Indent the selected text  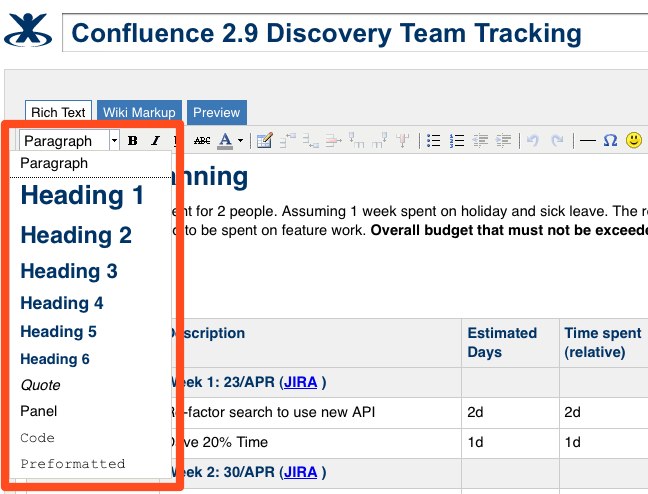coord(503,141)
